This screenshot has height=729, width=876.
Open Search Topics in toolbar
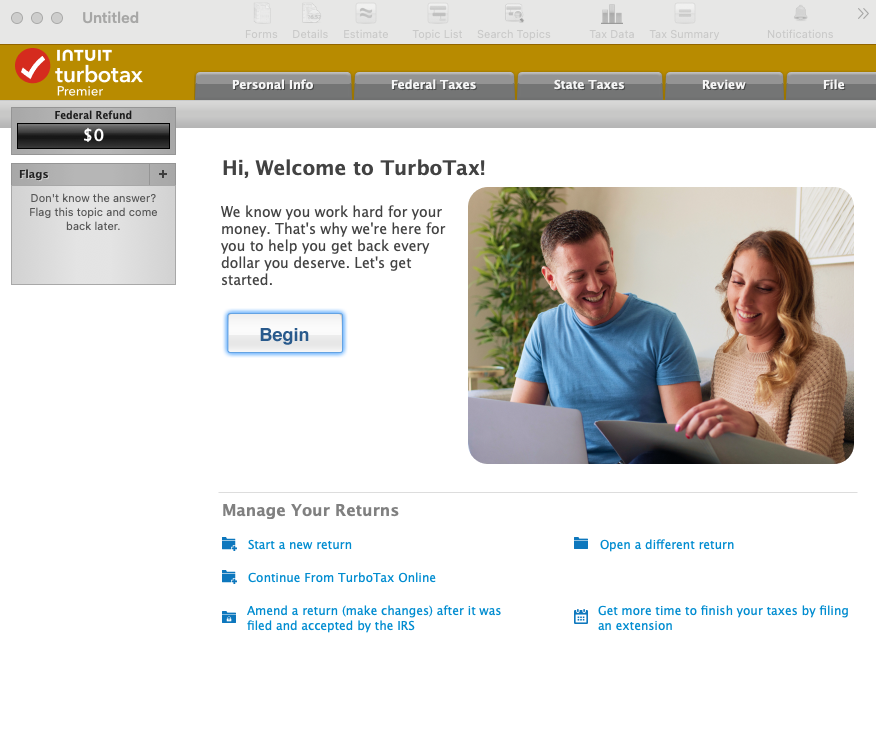(x=513, y=22)
